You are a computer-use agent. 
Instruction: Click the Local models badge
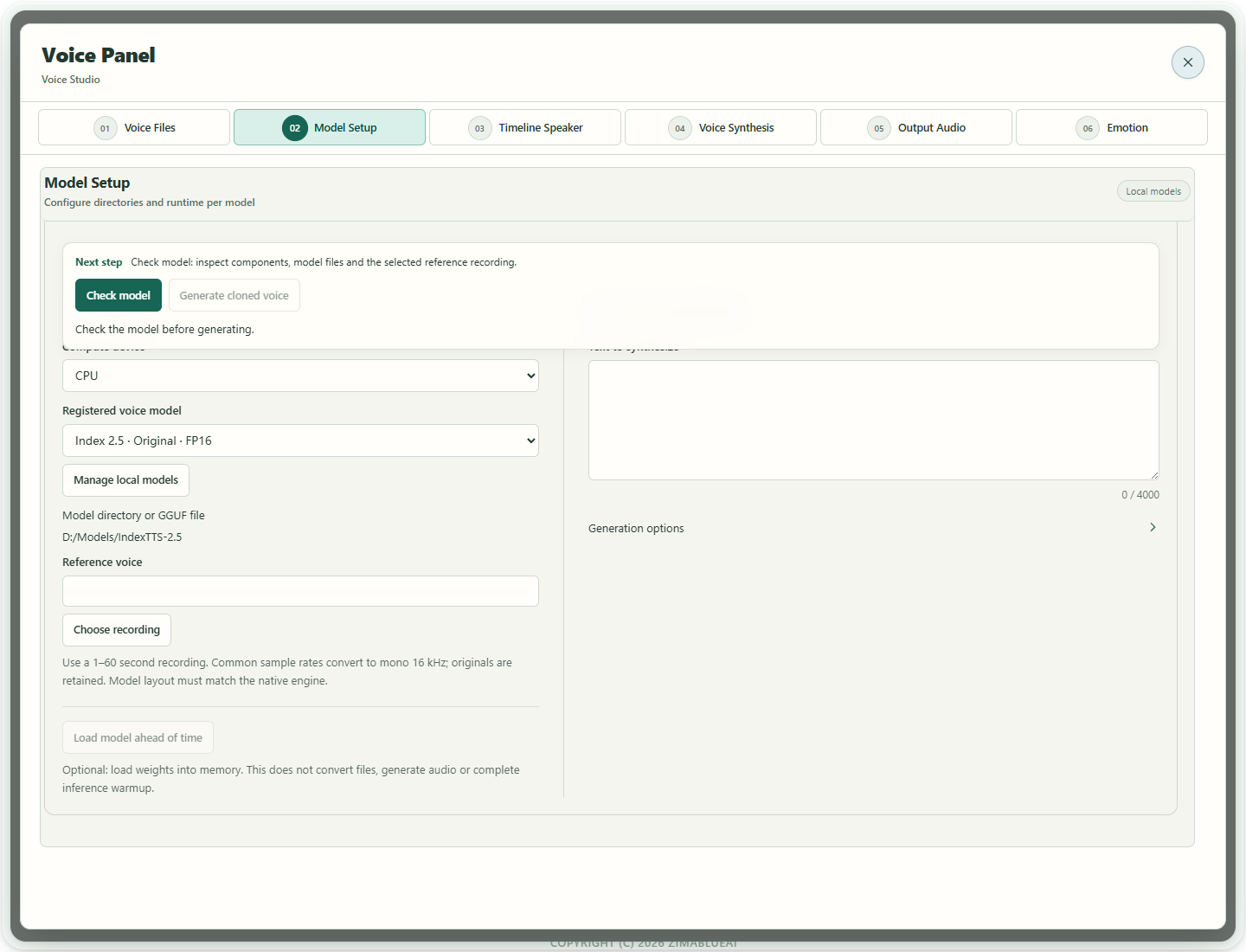click(x=1153, y=191)
